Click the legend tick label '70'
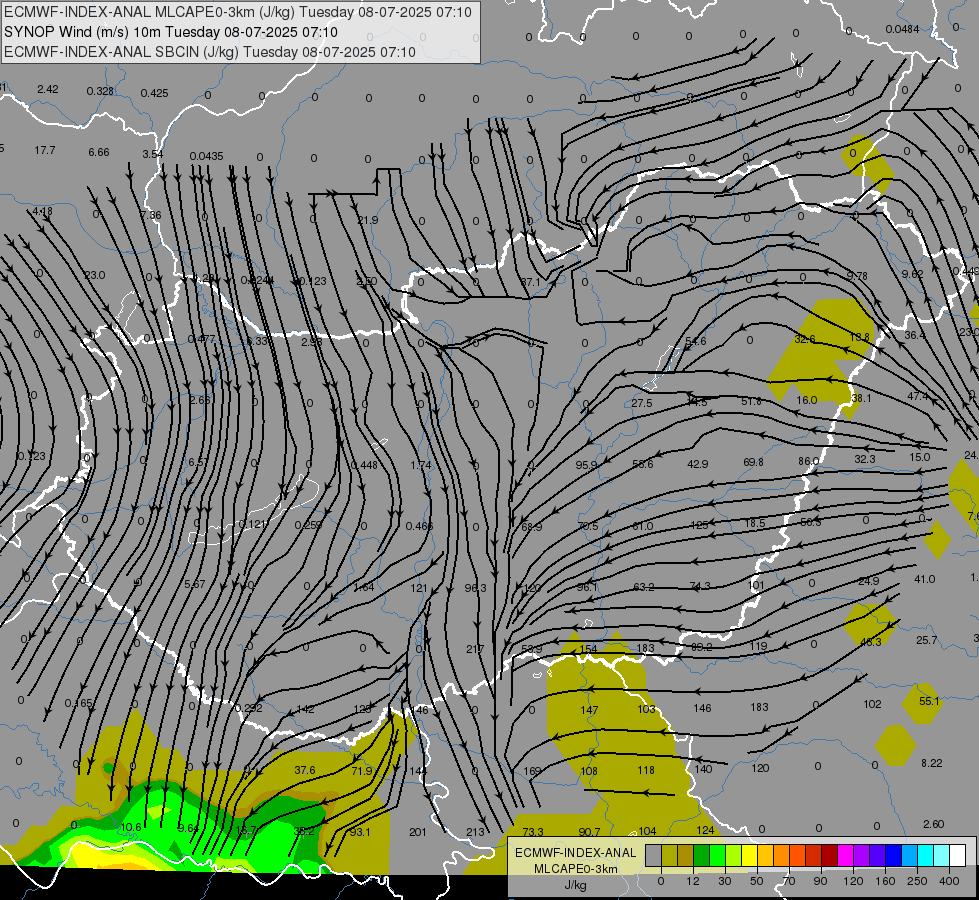Screen dimensions: 979x900 point(789,881)
